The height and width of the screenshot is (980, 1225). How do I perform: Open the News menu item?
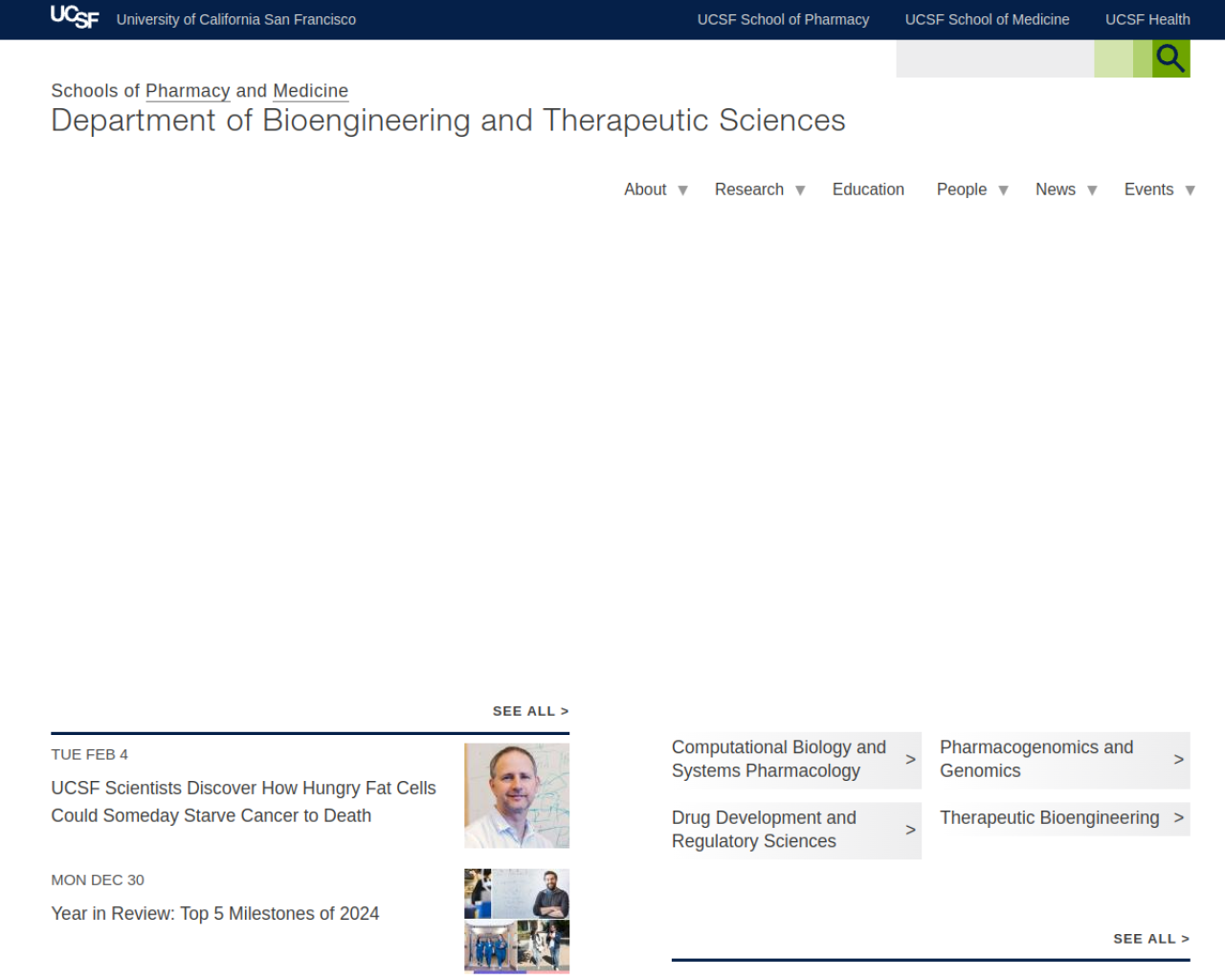point(1055,189)
